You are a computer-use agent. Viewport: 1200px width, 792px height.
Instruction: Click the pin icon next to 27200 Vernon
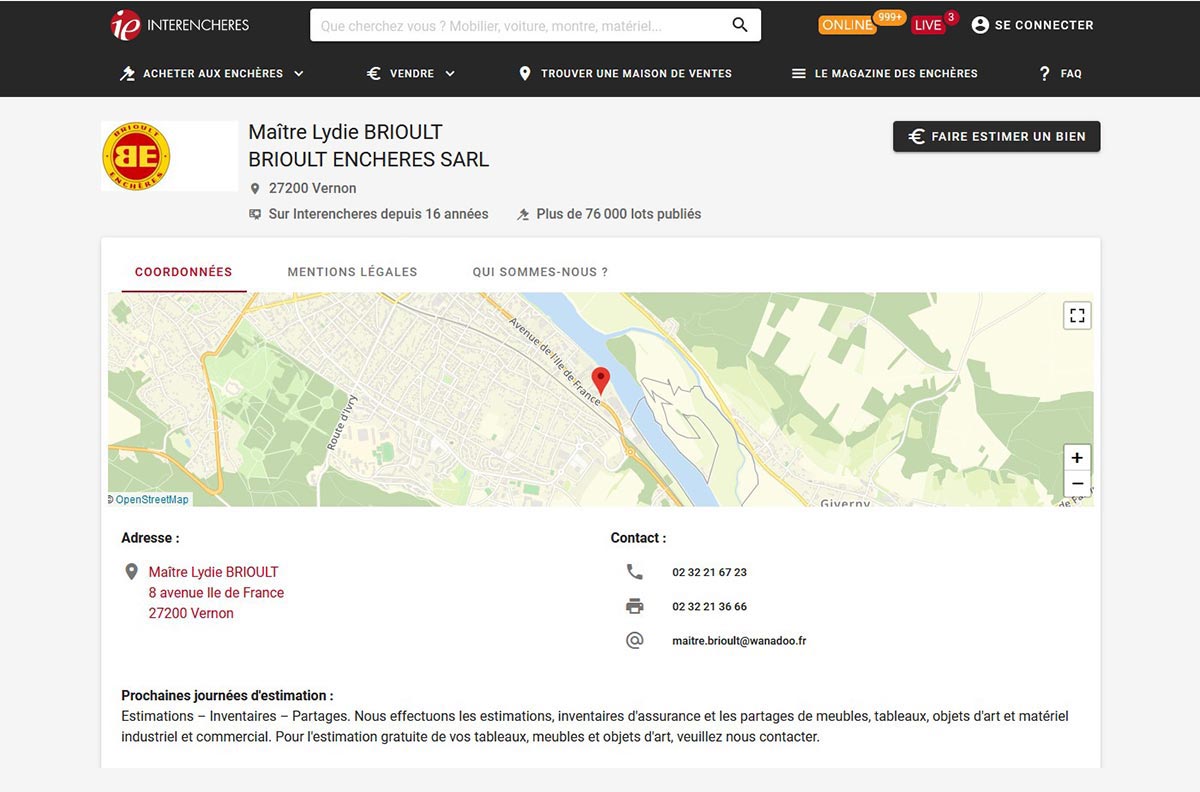(255, 188)
